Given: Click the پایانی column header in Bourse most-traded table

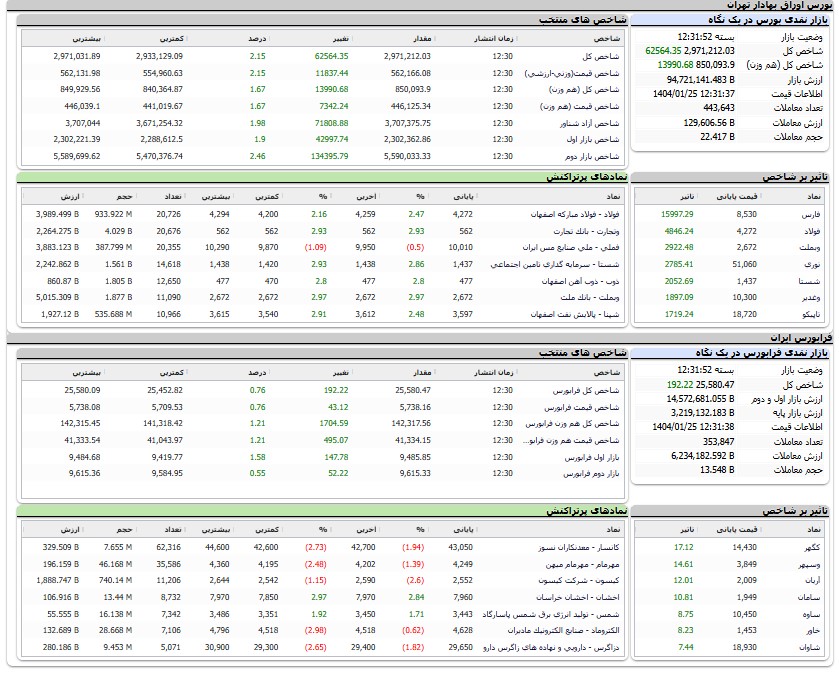Looking at the screenshot, I should (463, 197).
